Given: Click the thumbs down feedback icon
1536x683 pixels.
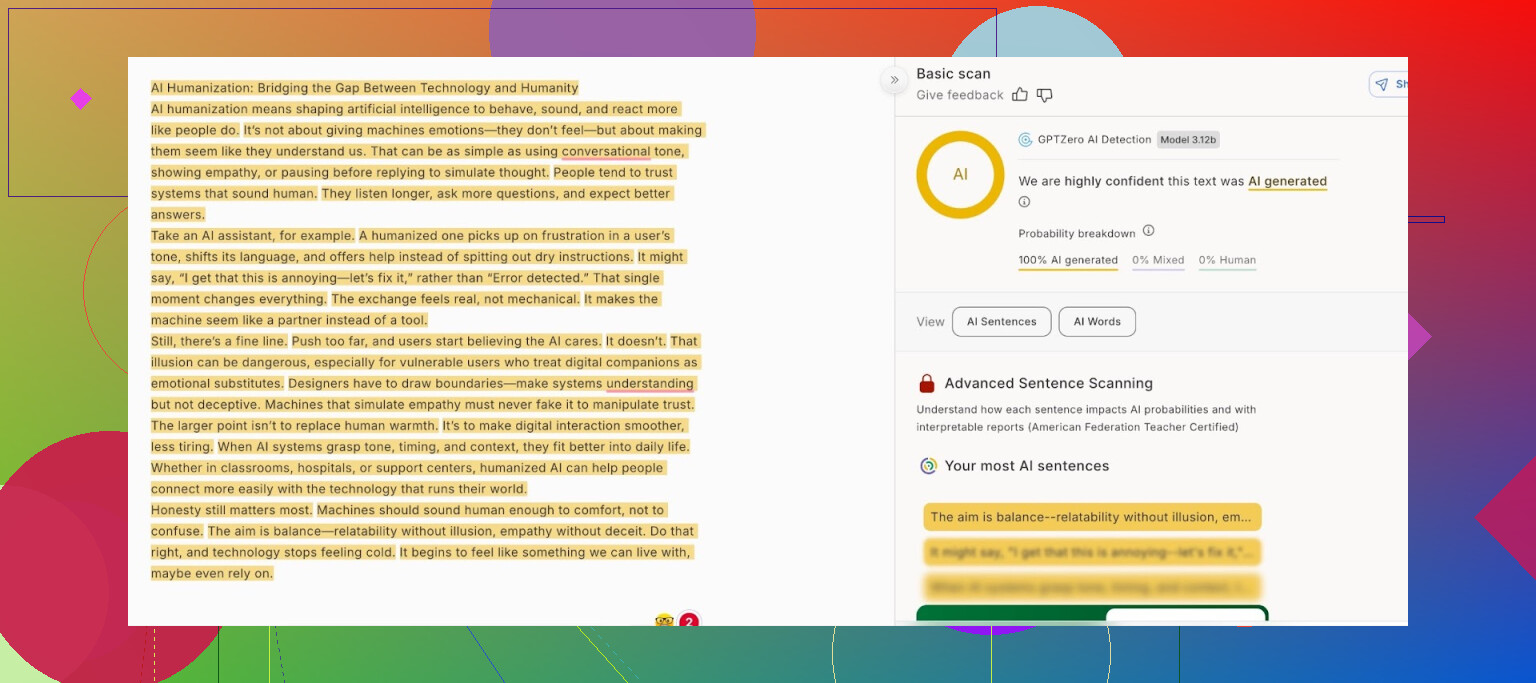Looking at the screenshot, I should pyautogui.click(x=1044, y=95).
